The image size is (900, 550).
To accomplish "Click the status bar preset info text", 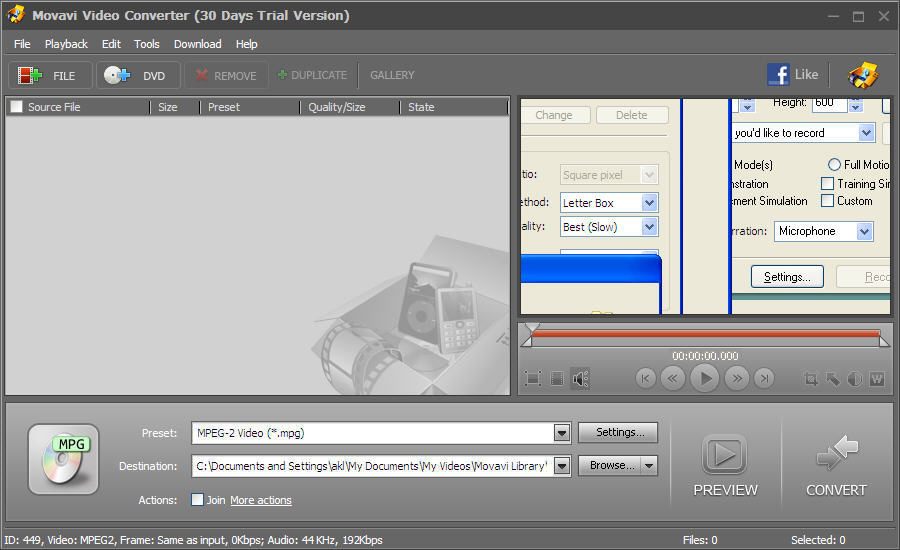I will 193,540.
